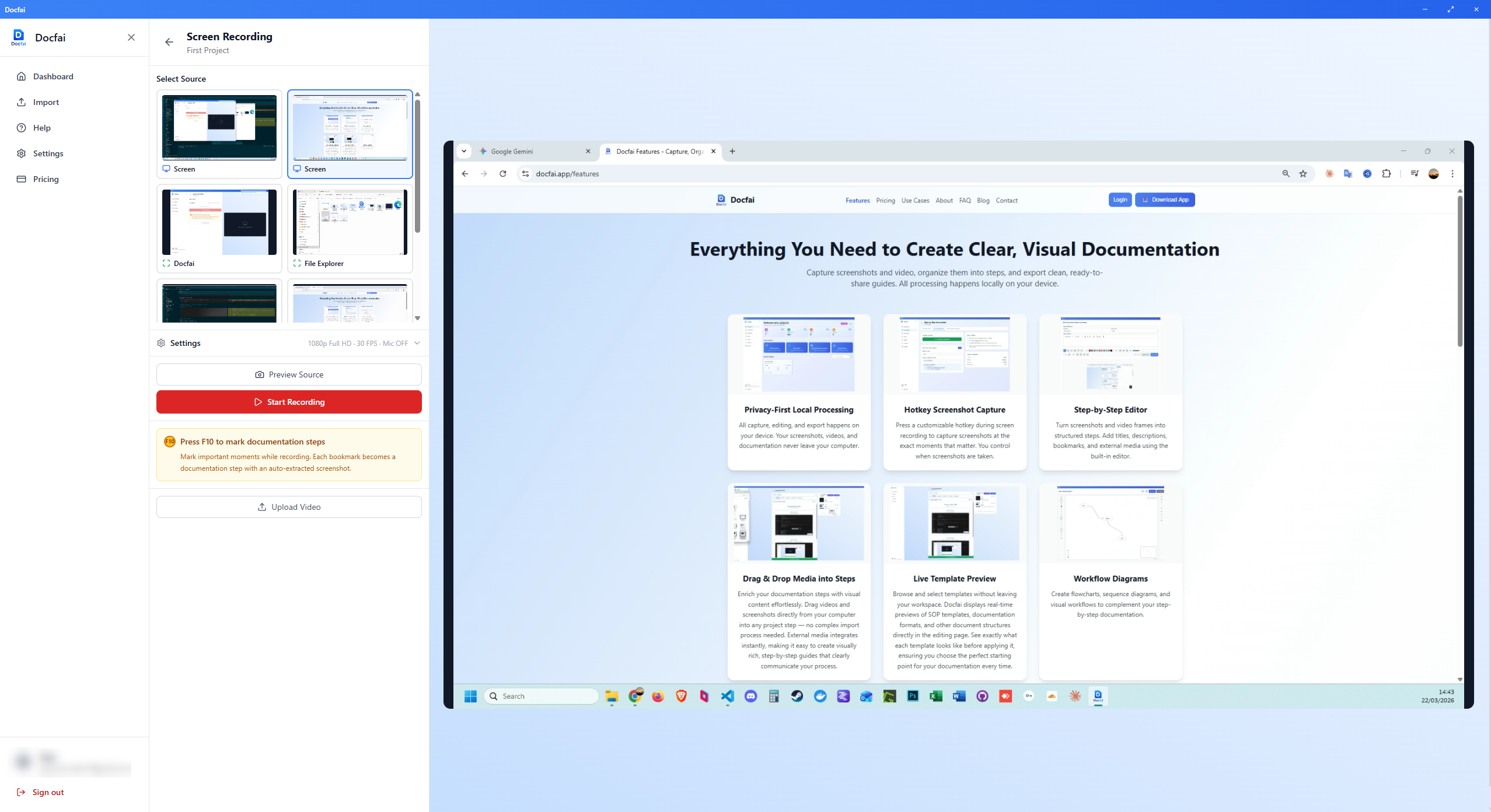Viewport: 1491px width, 812px height.
Task: Select the Screen source showing dark code editor
Action: click(x=219, y=134)
